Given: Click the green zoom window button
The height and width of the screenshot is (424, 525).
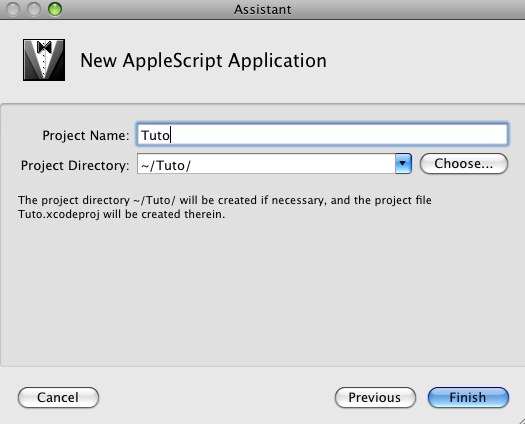Looking at the screenshot, I should 55,9.
